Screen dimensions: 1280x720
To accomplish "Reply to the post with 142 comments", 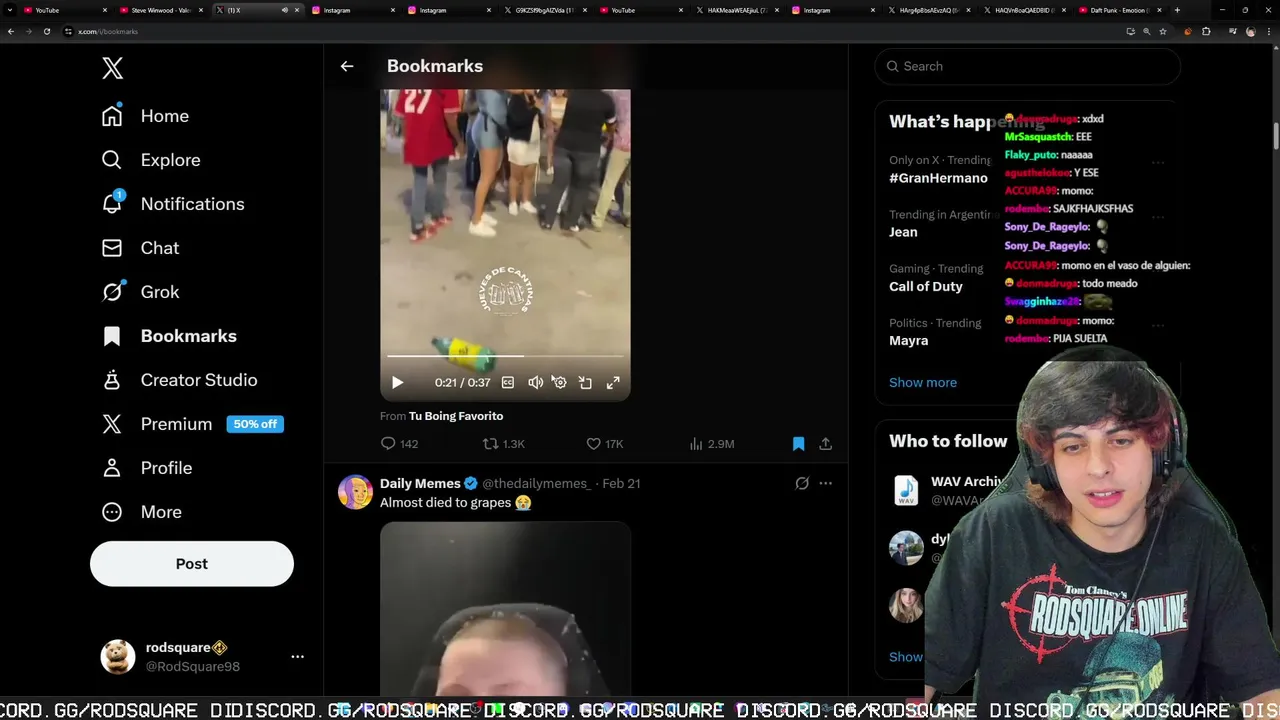I will click(399, 444).
